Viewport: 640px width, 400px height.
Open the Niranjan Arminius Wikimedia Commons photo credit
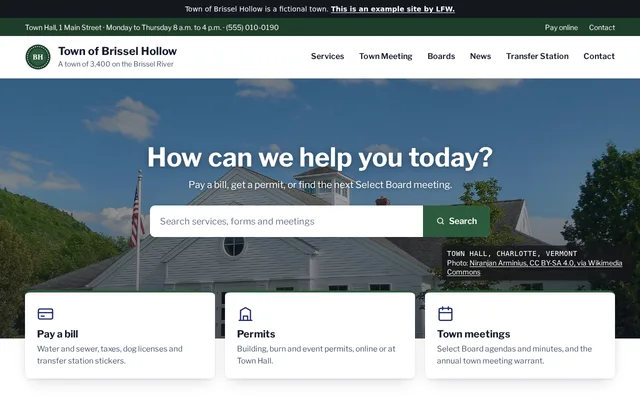pyautogui.click(x=534, y=267)
